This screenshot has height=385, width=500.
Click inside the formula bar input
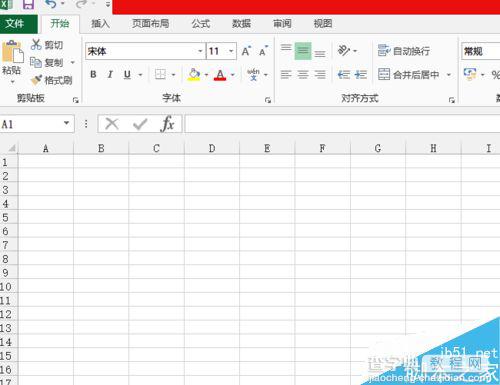[x=343, y=124]
